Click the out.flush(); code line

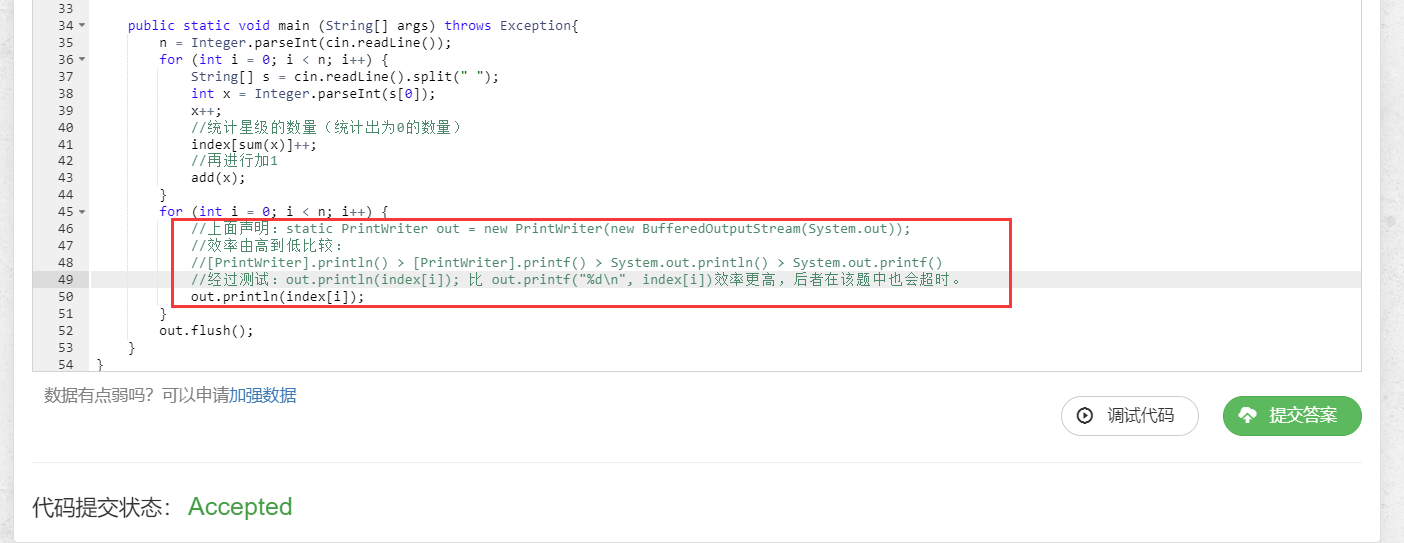[x=206, y=330]
